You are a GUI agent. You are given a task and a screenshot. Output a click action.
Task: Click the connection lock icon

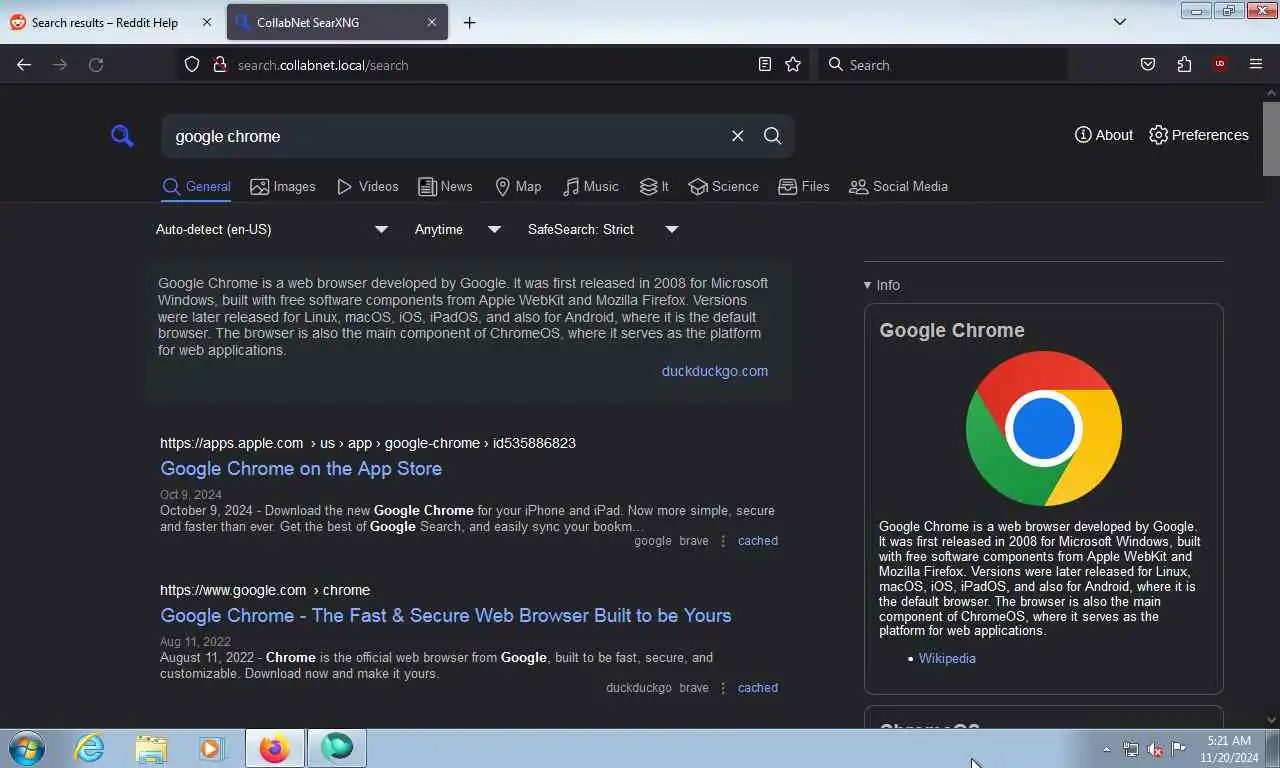pos(220,65)
